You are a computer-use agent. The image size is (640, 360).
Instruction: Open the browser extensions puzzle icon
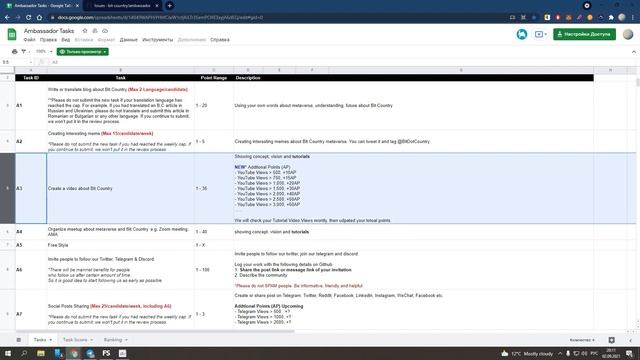point(611,18)
